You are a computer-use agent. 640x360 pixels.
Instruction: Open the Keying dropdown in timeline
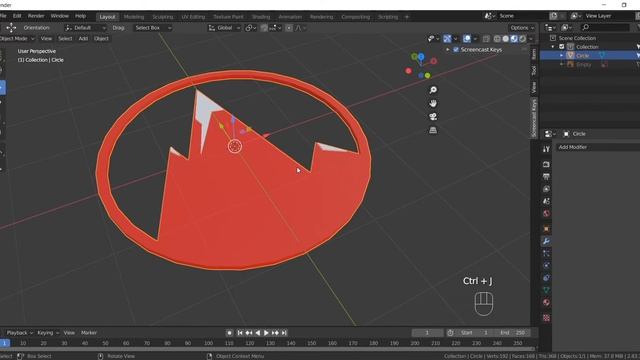(x=48, y=333)
